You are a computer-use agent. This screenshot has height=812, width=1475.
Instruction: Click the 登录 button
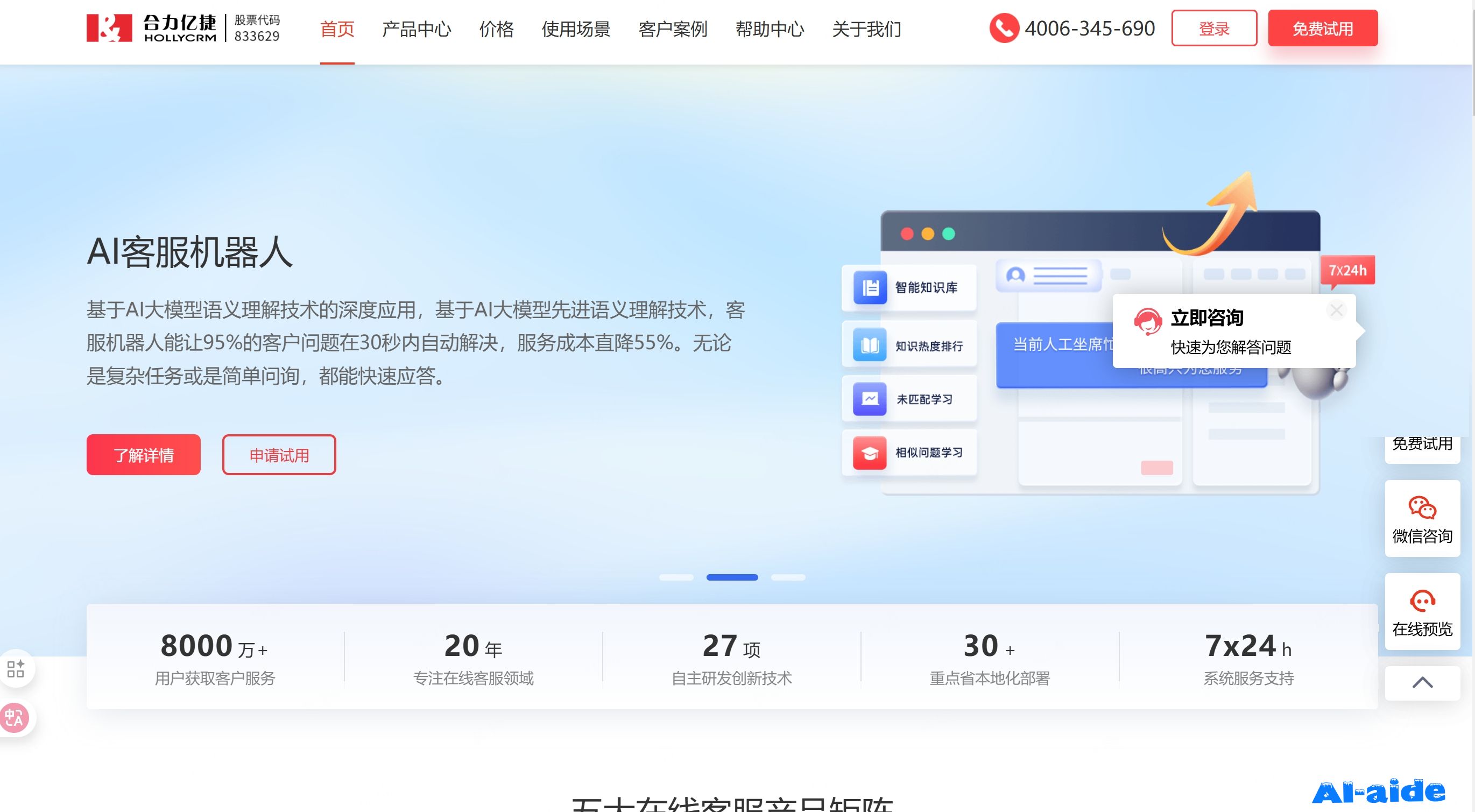point(1214,28)
